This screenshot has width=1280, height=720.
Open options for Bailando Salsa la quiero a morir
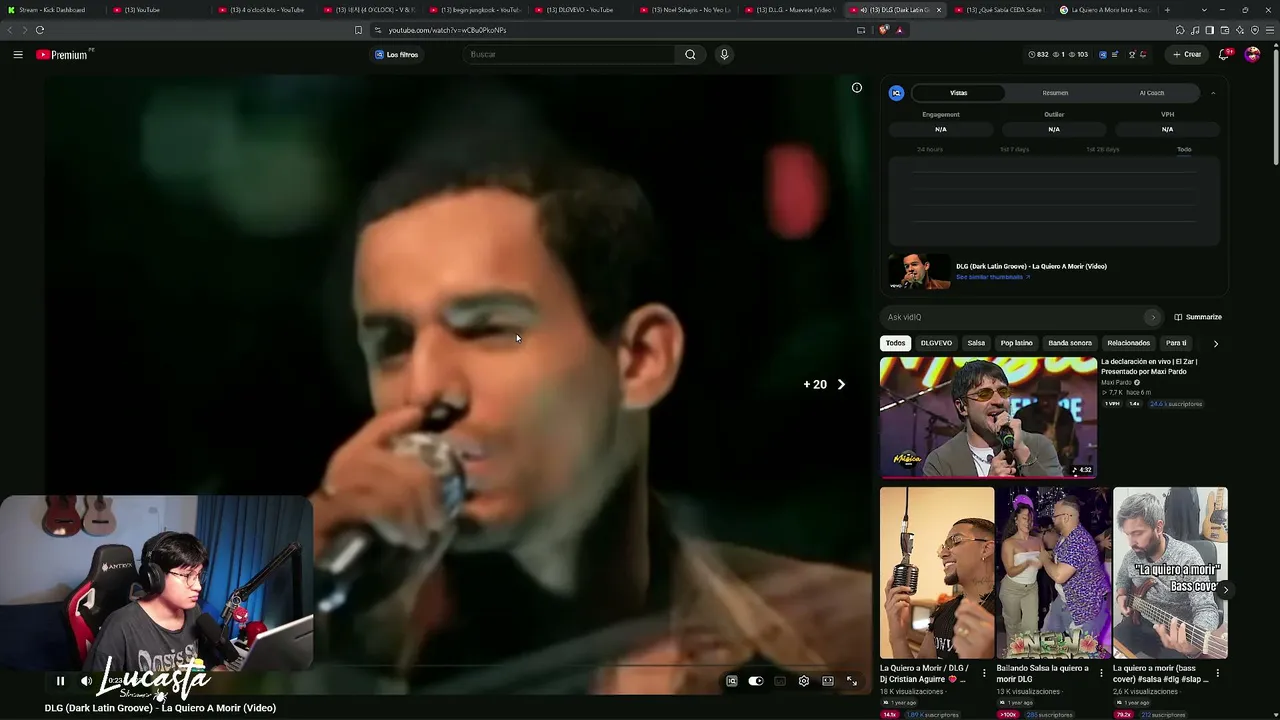point(1101,673)
